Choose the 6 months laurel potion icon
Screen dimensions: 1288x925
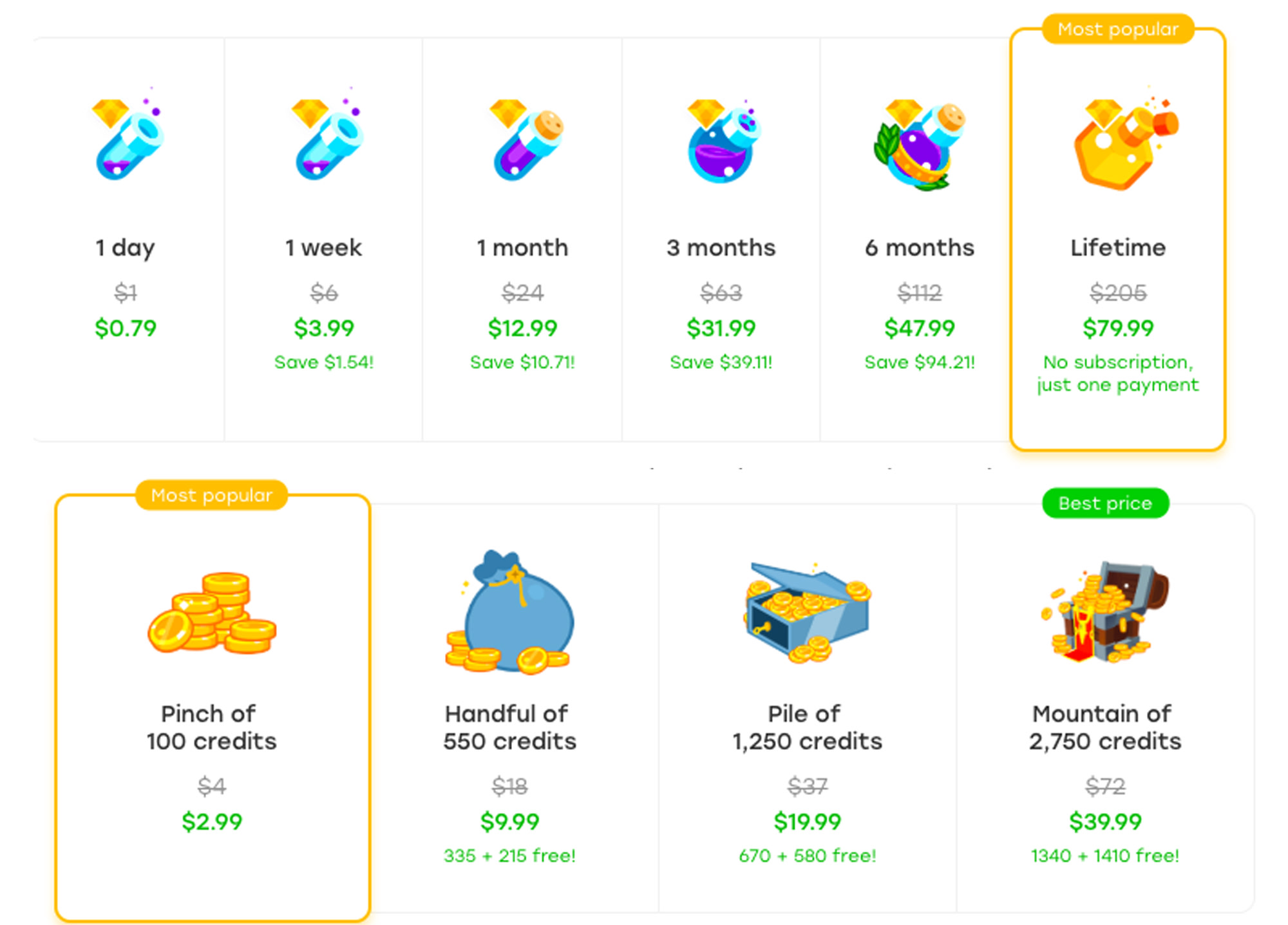[x=919, y=145]
